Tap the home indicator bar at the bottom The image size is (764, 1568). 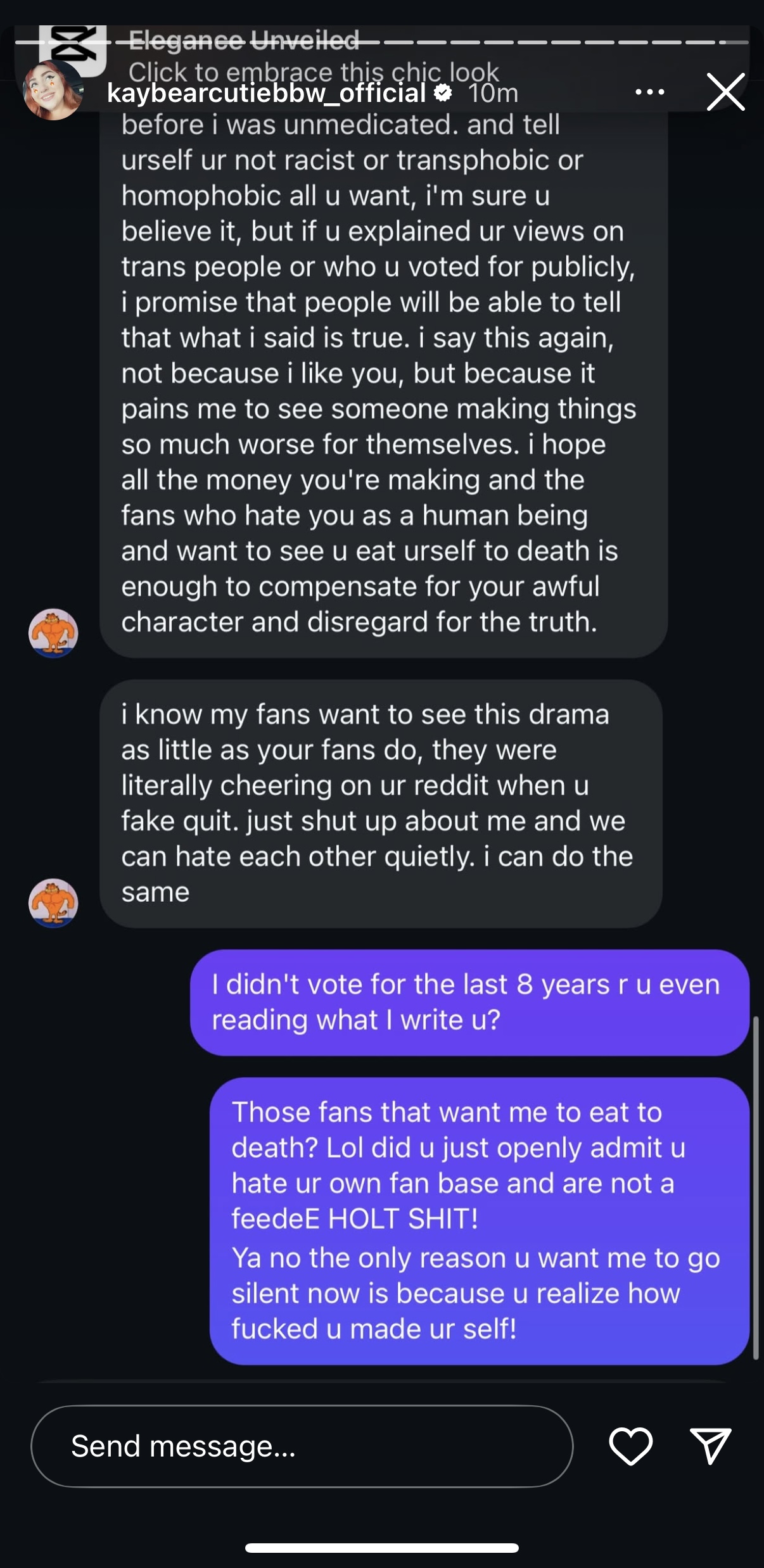(381, 1548)
